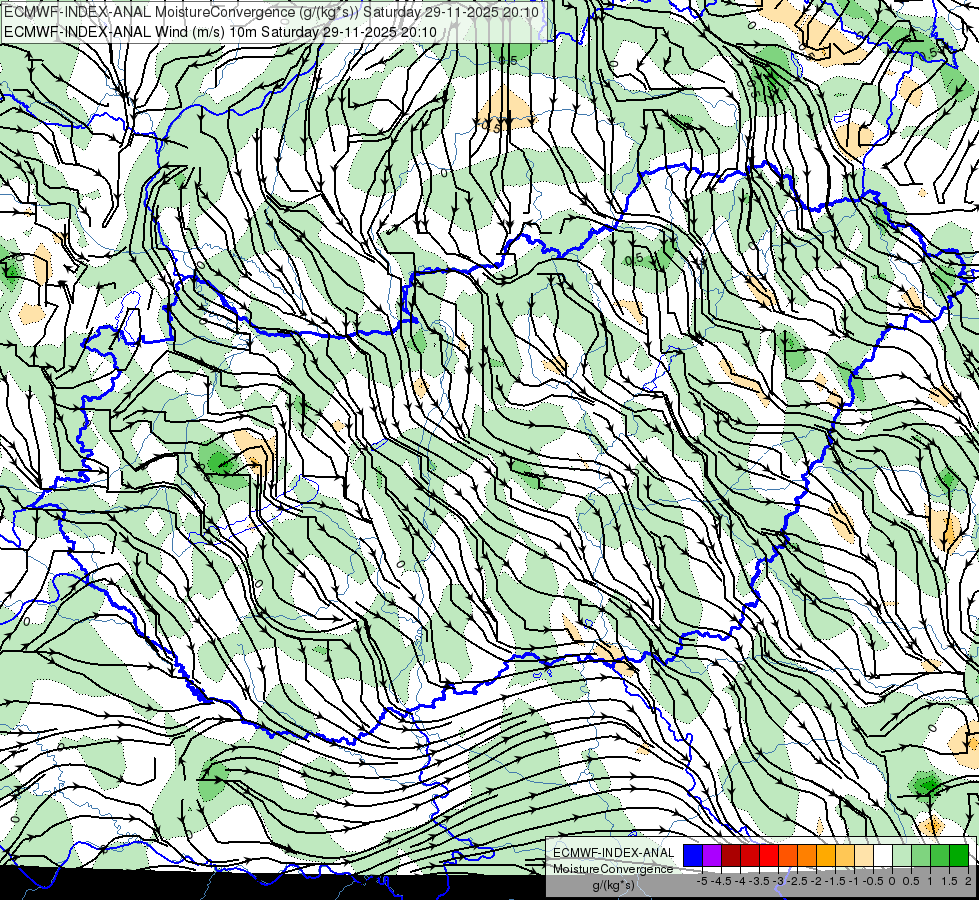Click the green swatch between 0.5 and 1
Image resolution: width=979 pixels, height=900 pixels.
coord(922,855)
